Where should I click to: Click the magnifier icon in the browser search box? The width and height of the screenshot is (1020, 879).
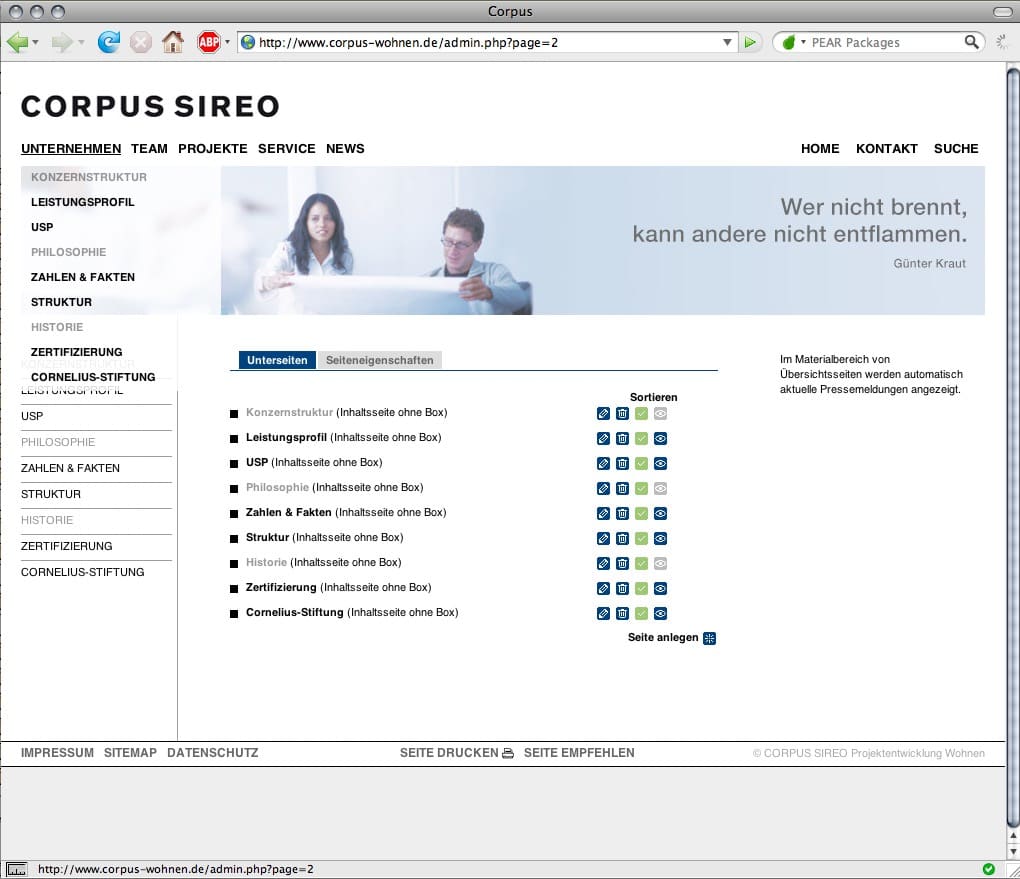(x=971, y=42)
